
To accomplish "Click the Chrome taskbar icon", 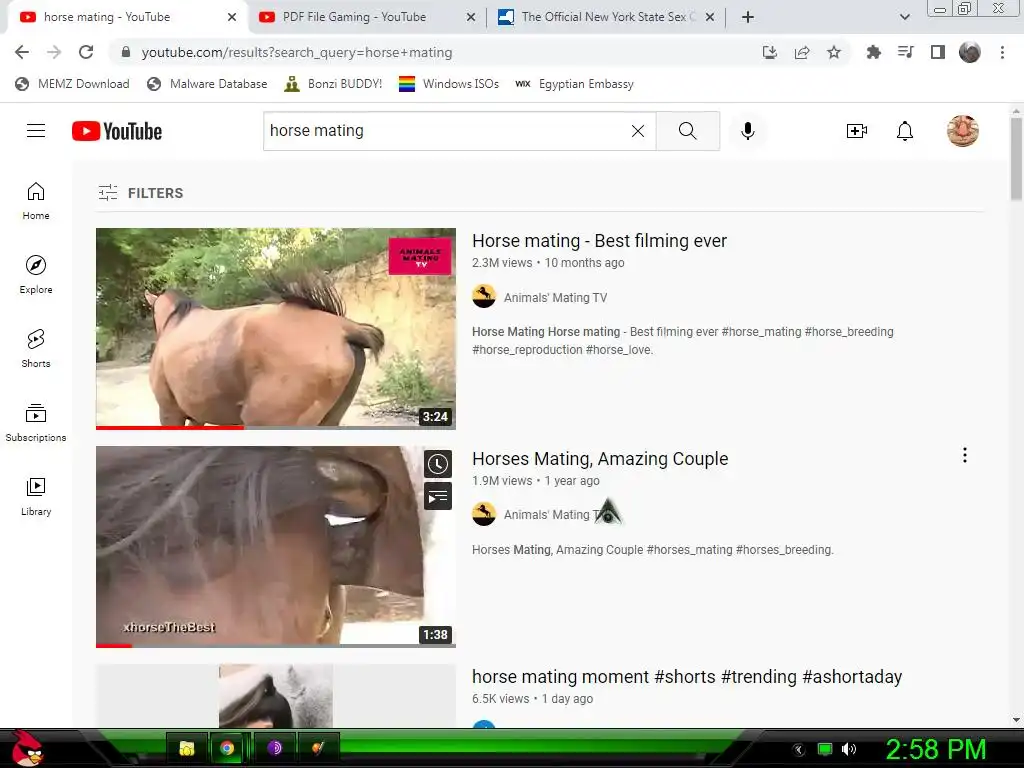I will click(227, 748).
